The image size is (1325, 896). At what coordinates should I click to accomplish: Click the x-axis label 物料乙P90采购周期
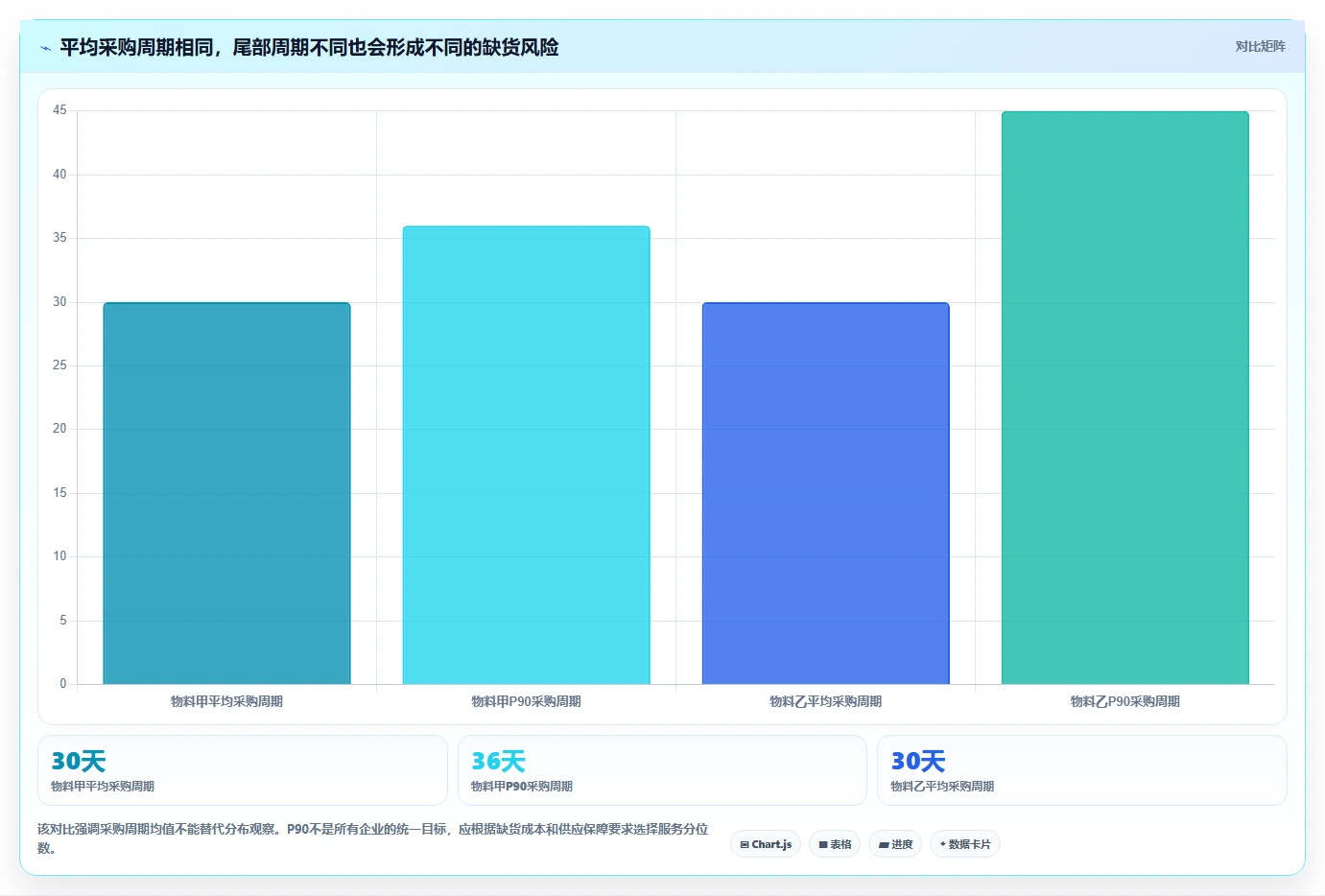click(1124, 701)
